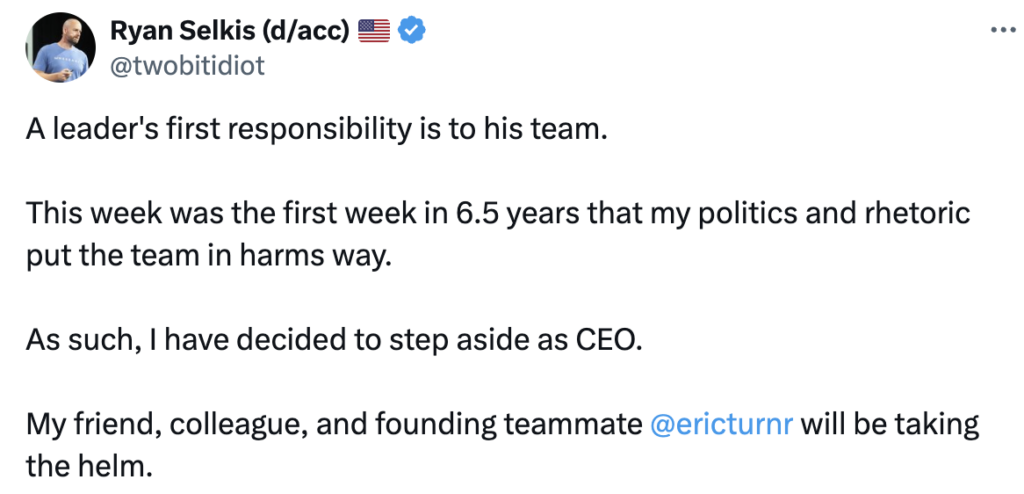The width and height of the screenshot is (1024, 494).
Task: Click the final line "the helm."
Action: pyautogui.click(x=88, y=467)
